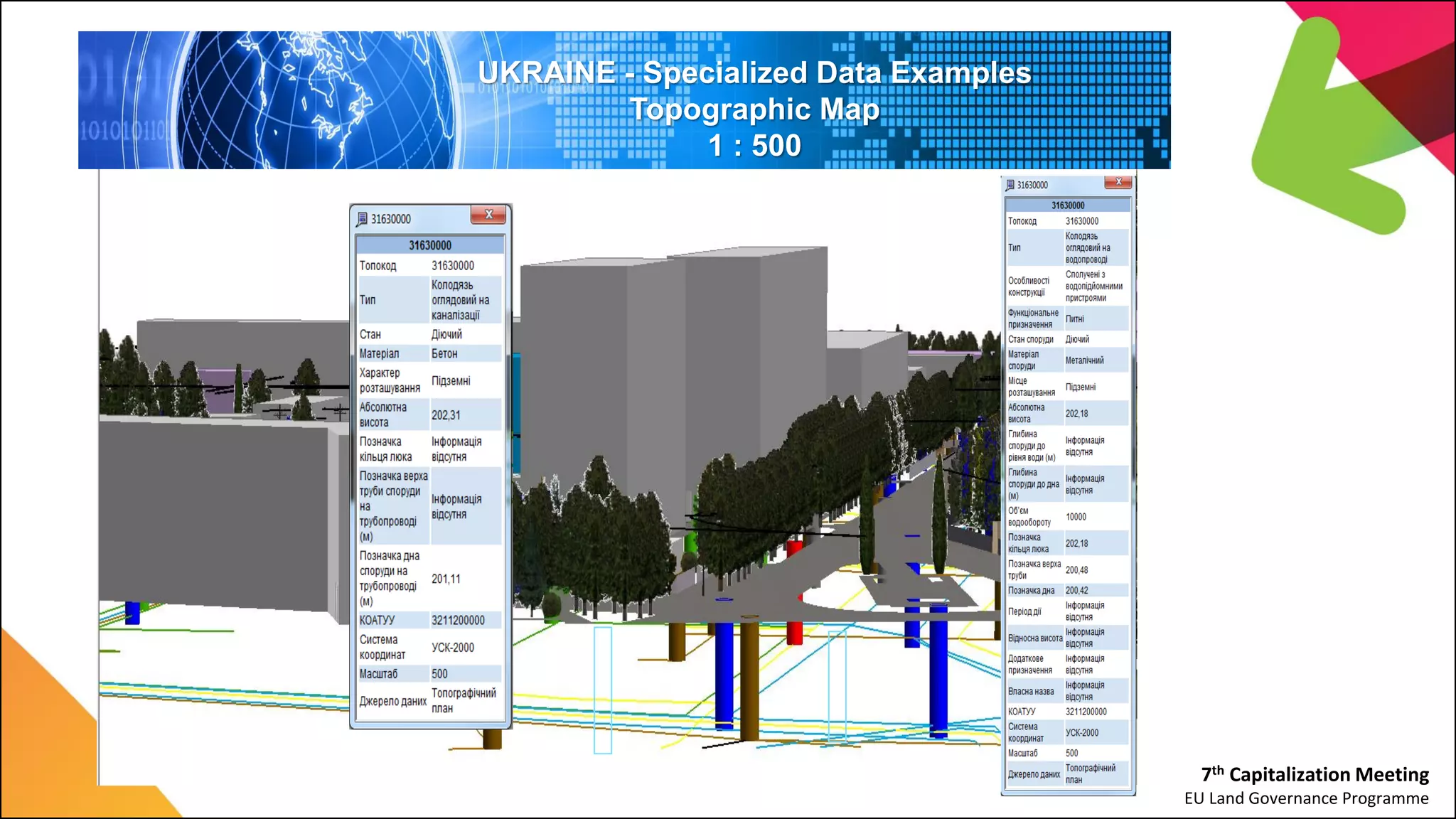Viewport: 1456px width, 819px height.
Task: Click the '7th Capitalization Meeting' text
Action: (x=1315, y=774)
